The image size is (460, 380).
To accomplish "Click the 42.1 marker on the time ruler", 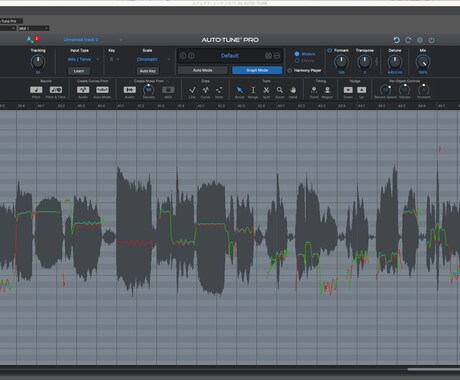I will click(201, 106).
